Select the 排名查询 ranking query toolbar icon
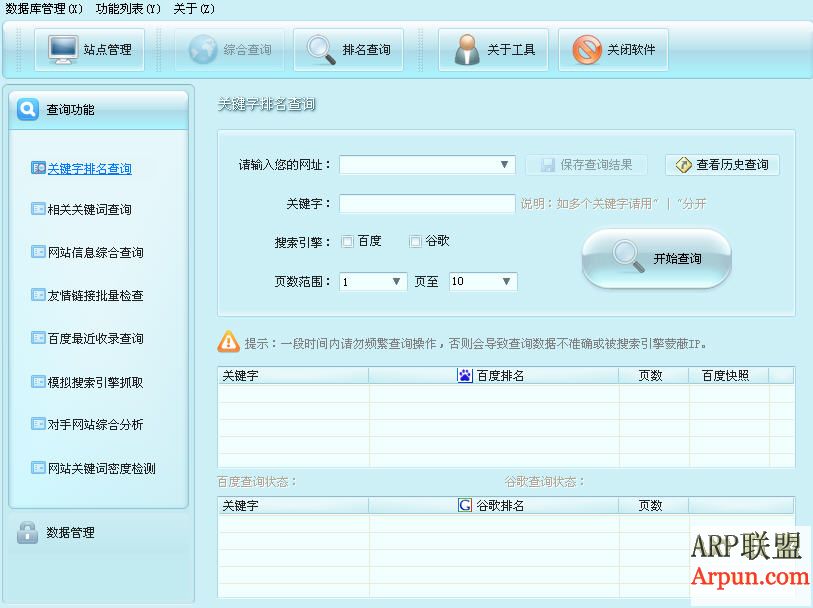The image size is (813, 608). (x=348, y=49)
